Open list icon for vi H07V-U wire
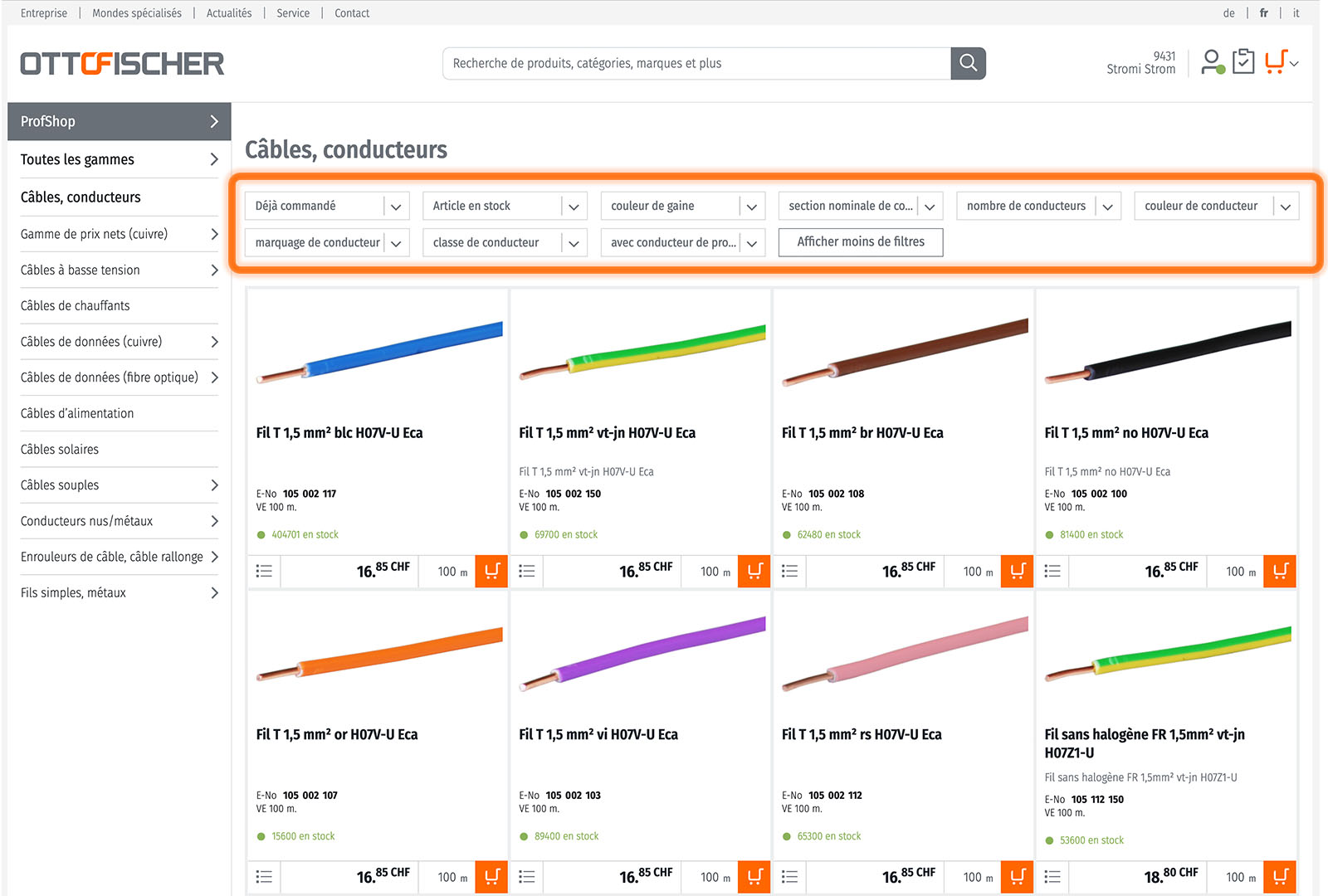 527,877
